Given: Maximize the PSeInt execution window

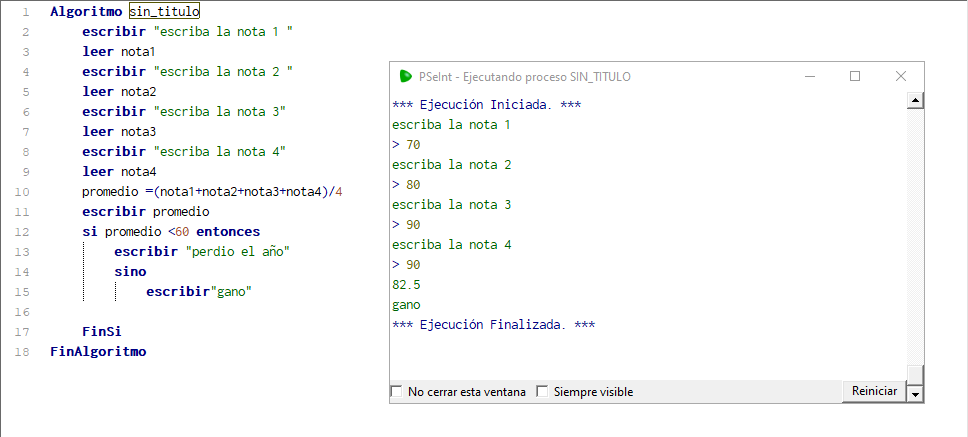Looking at the screenshot, I should click(x=855, y=77).
